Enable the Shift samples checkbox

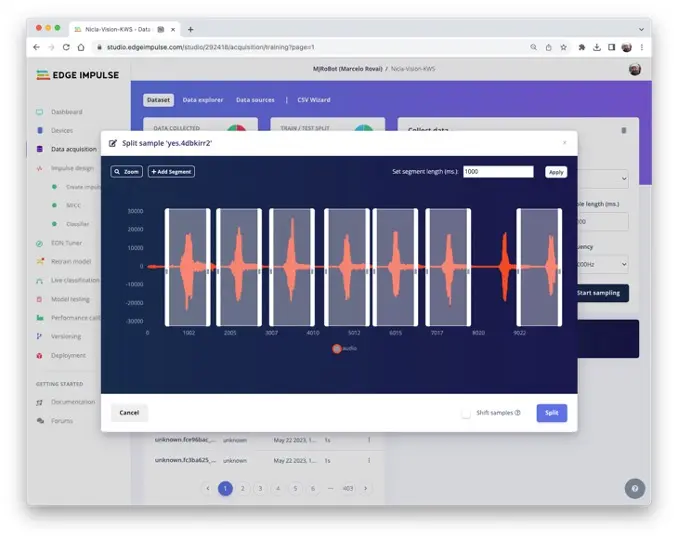466,413
